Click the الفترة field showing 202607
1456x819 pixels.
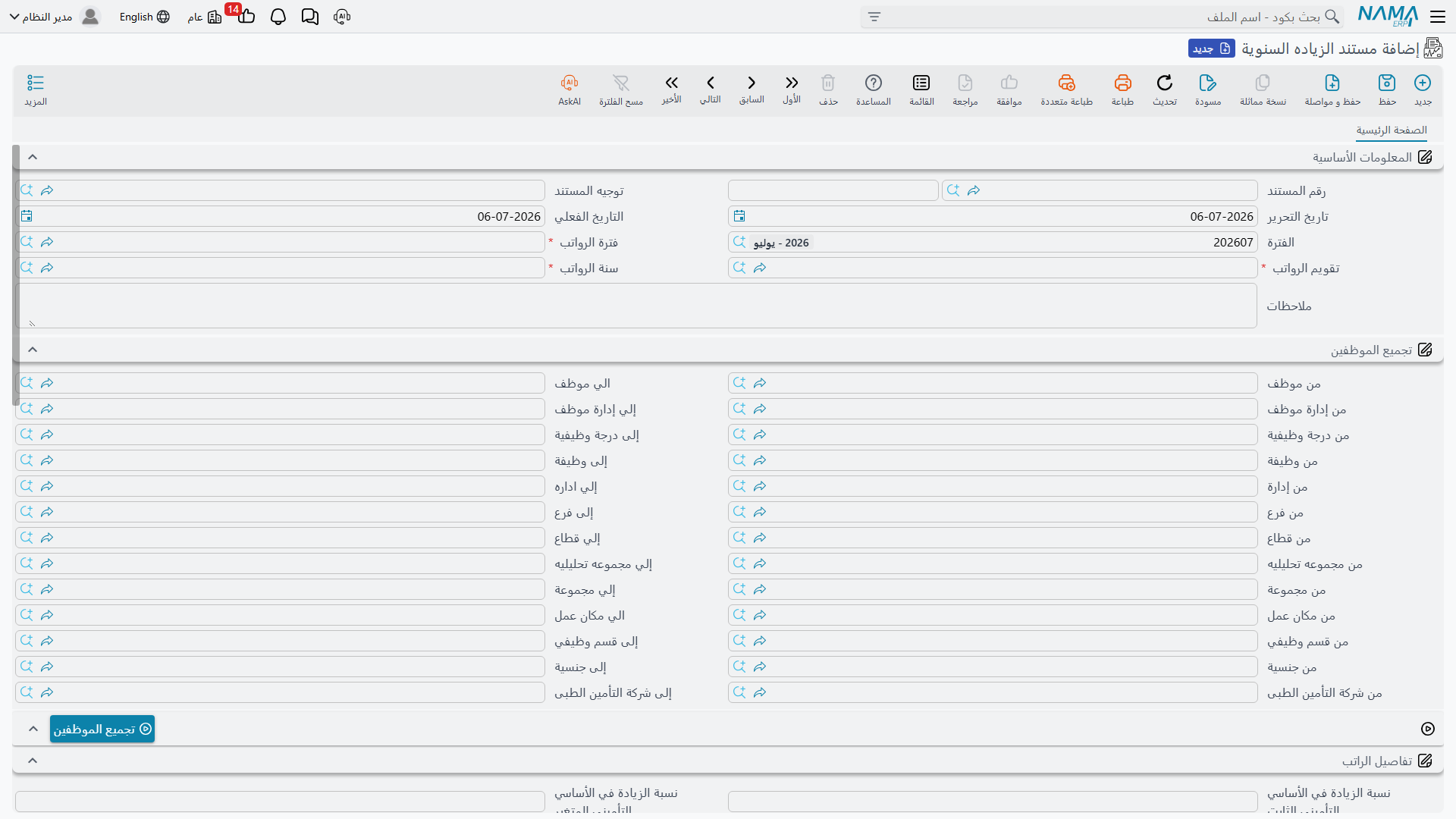(x=993, y=242)
